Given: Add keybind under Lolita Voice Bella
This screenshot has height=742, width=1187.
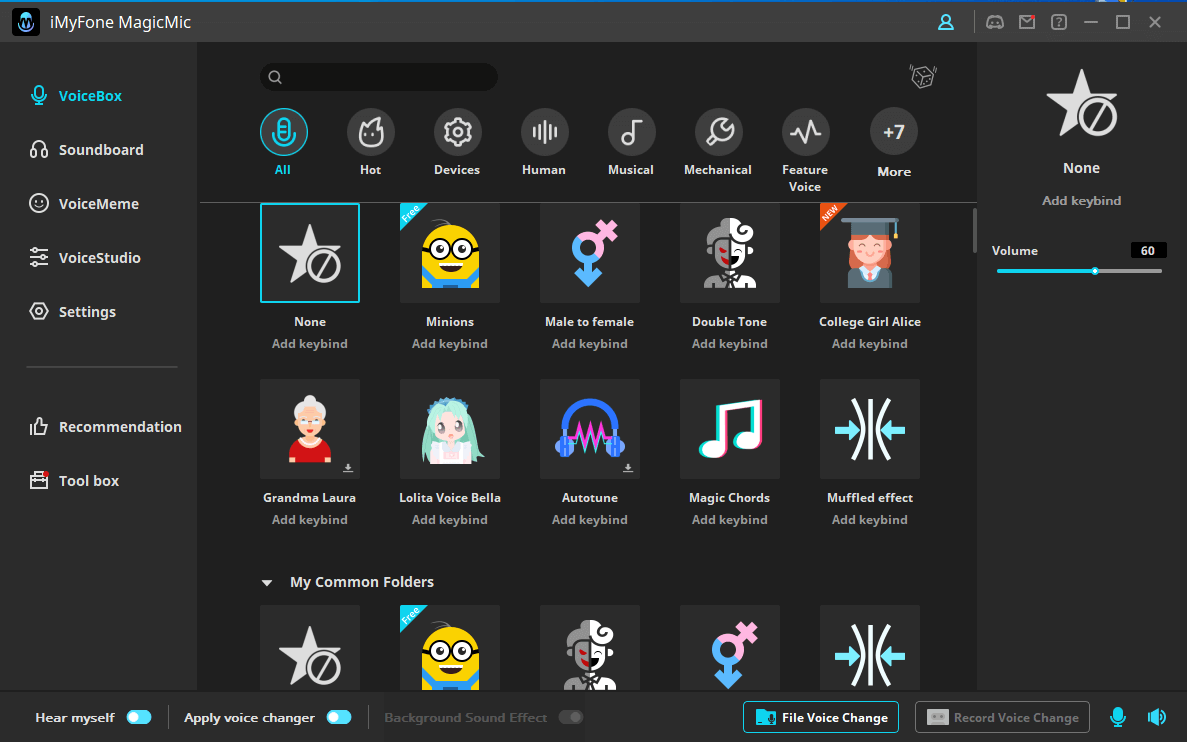Looking at the screenshot, I should [x=450, y=519].
